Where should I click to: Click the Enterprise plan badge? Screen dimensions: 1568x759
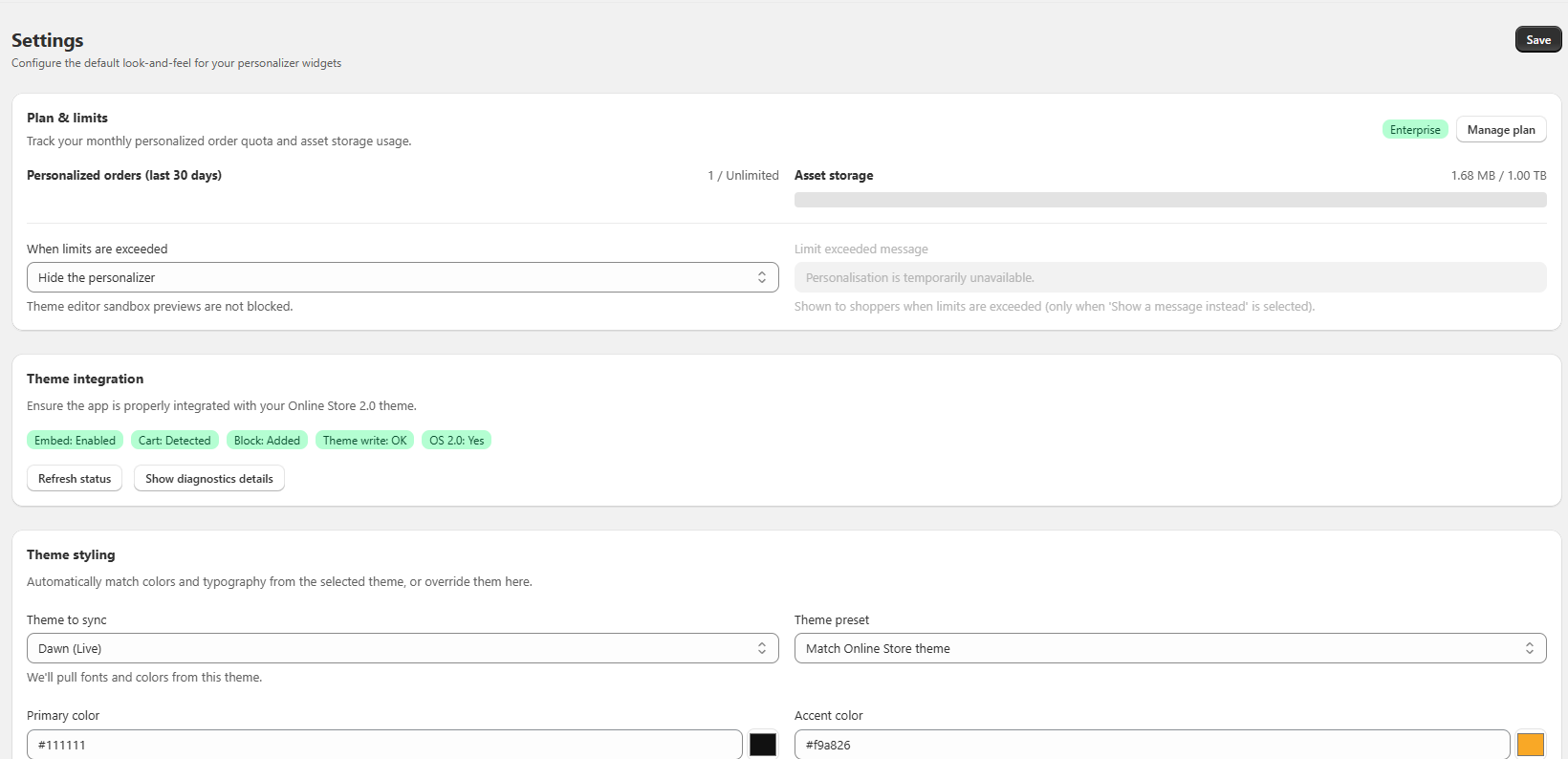pyautogui.click(x=1414, y=130)
